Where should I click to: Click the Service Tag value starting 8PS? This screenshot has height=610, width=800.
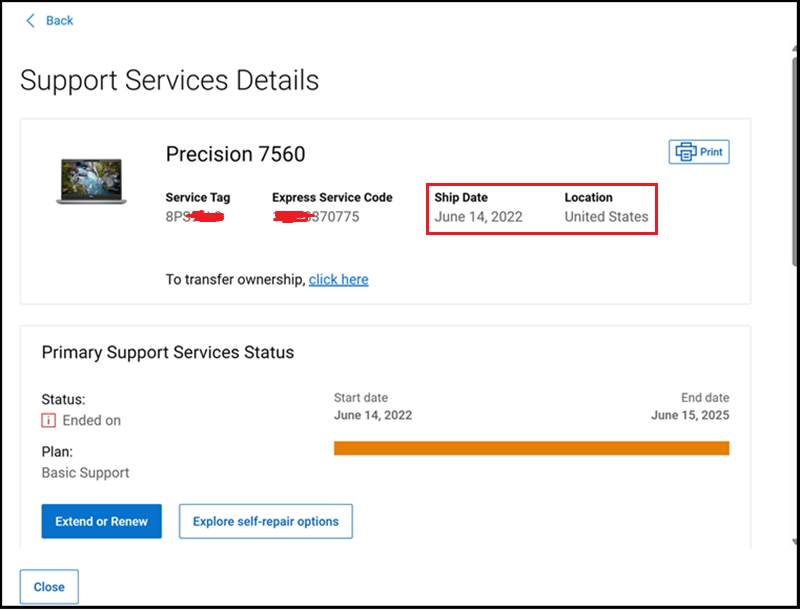pos(195,217)
